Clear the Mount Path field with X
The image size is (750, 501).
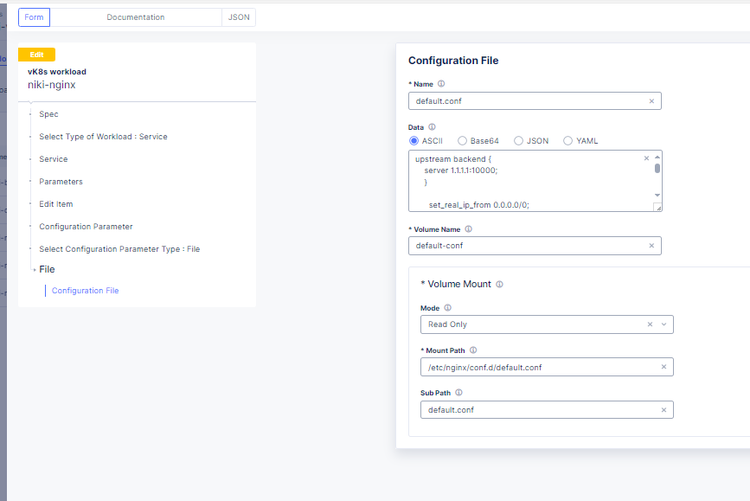664,367
